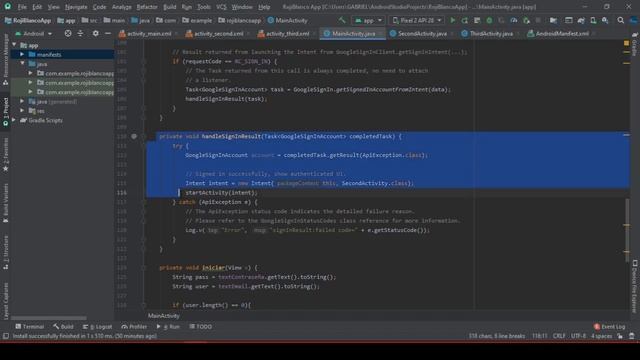640x360 pixels.
Task: Open the Run tool window at bottom
Action: [x=168, y=327]
